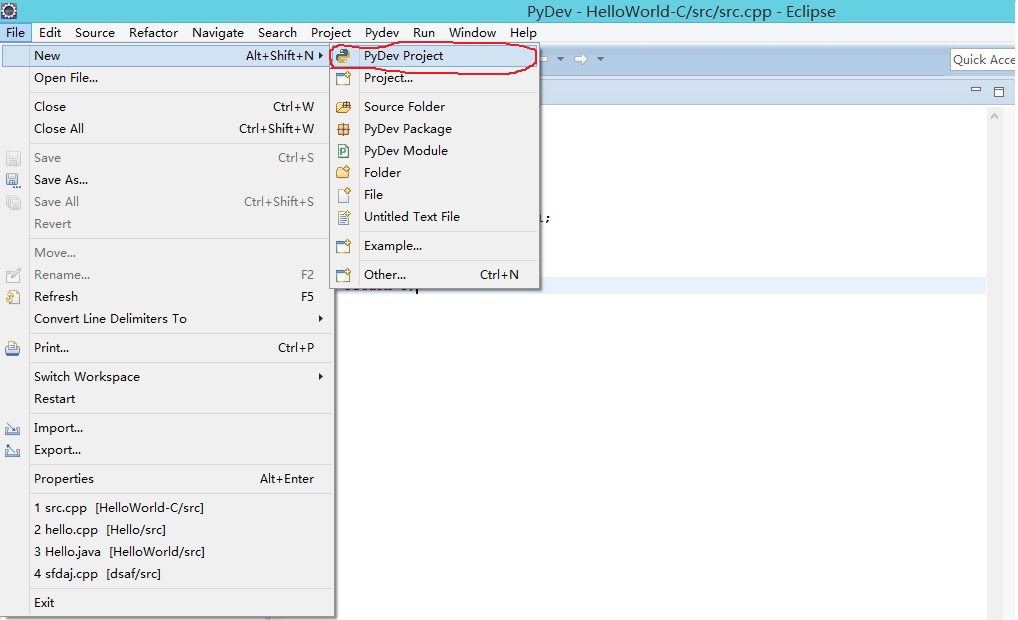Open Properties menu entry
The height and width of the screenshot is (620, 1018).
tap(168, 479)
